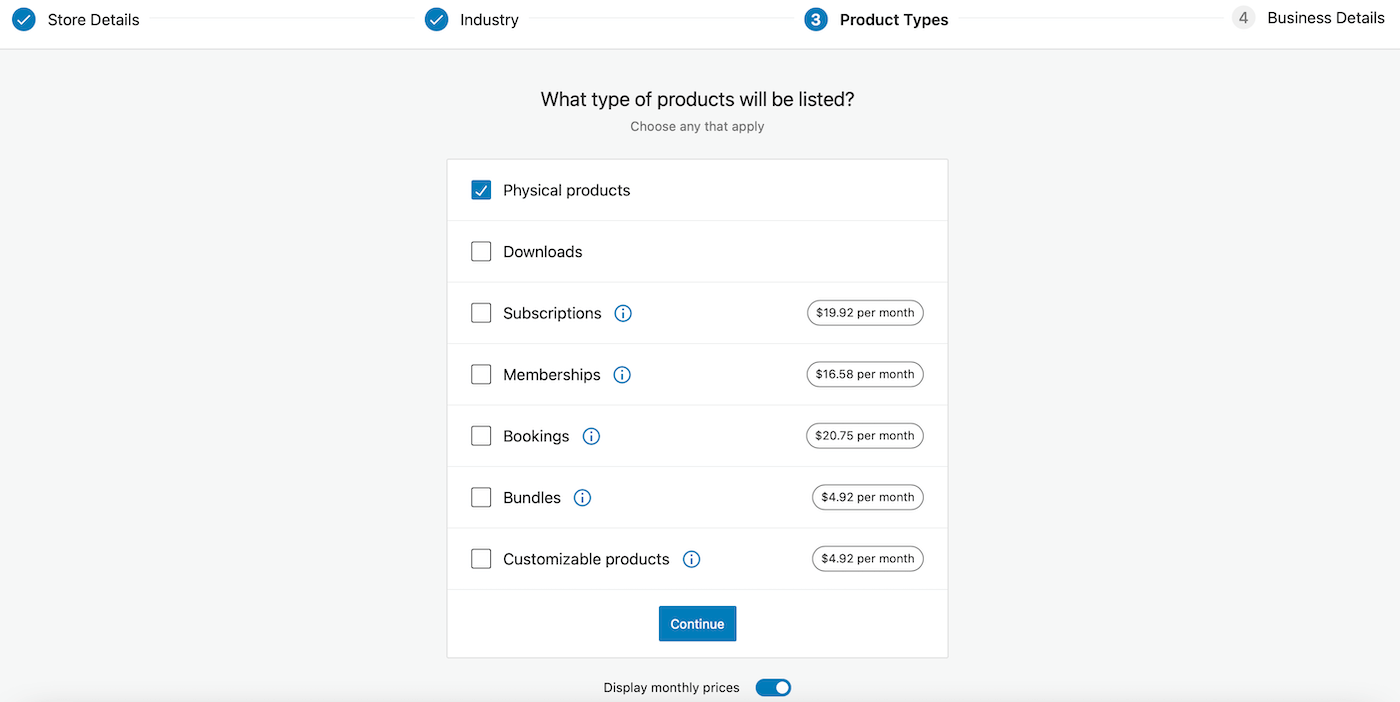Screen dimensions: 1400x702
Task: Select the Industry step checkmark circle
Action: (x=436, y=19)
